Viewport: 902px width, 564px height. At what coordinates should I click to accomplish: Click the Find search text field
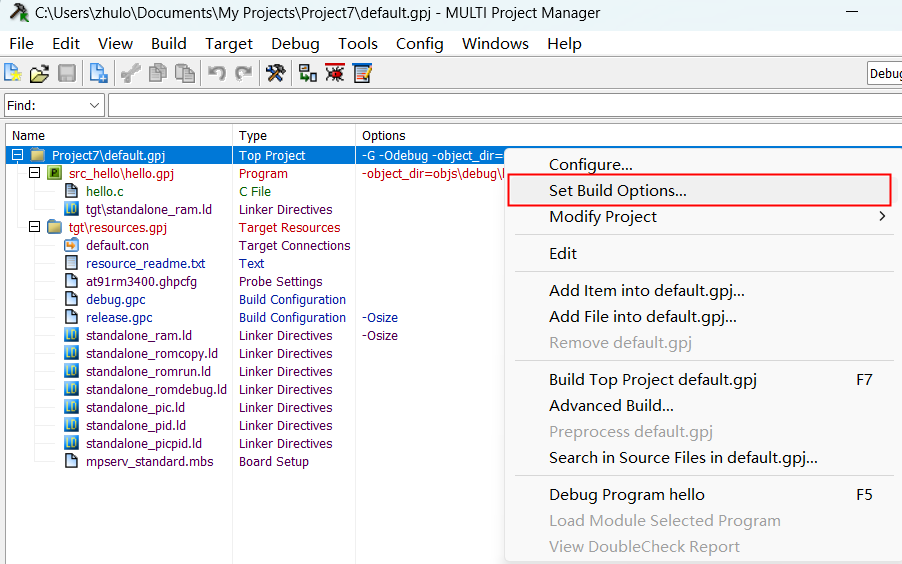(x=500, y=105)
